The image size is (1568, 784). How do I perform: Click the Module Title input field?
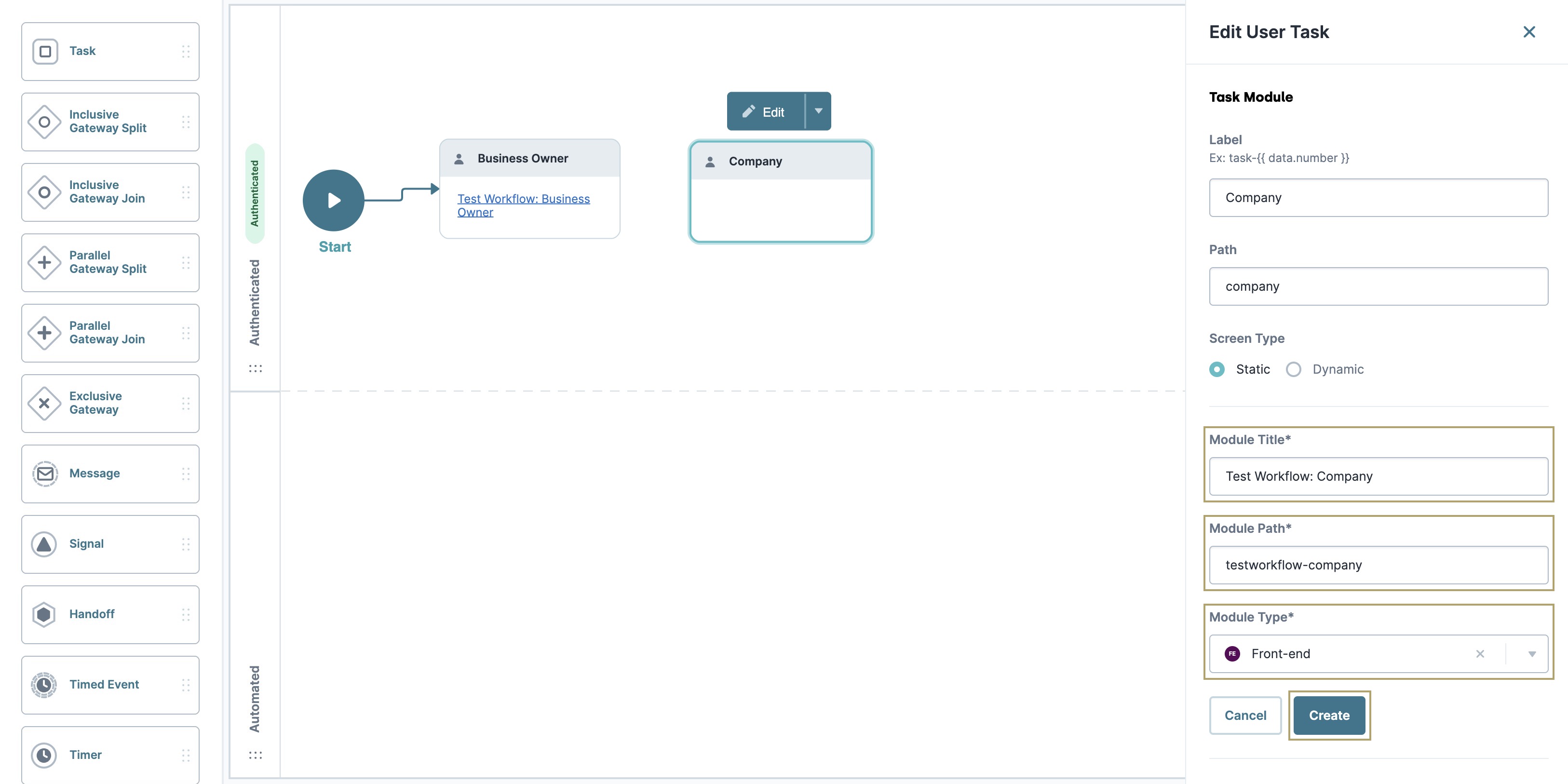[x=1378, y=476]
